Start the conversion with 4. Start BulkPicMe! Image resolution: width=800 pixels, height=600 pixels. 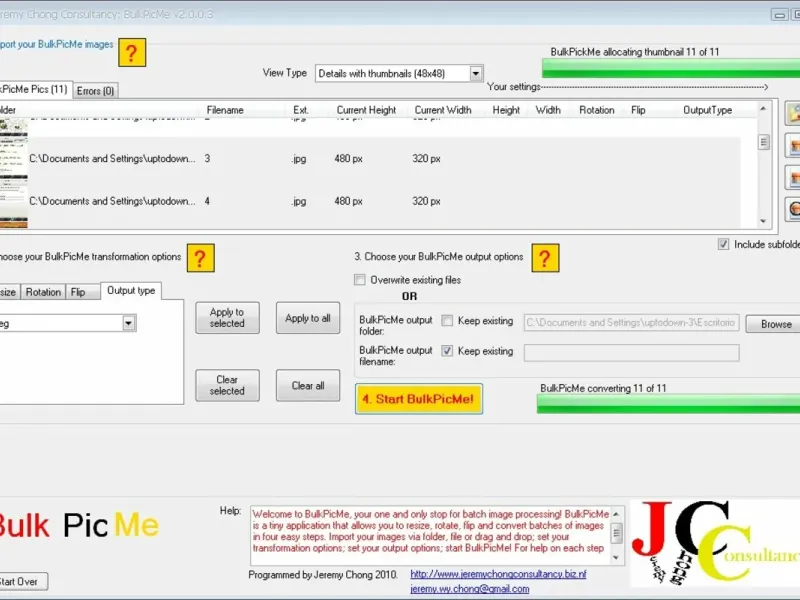419,399
